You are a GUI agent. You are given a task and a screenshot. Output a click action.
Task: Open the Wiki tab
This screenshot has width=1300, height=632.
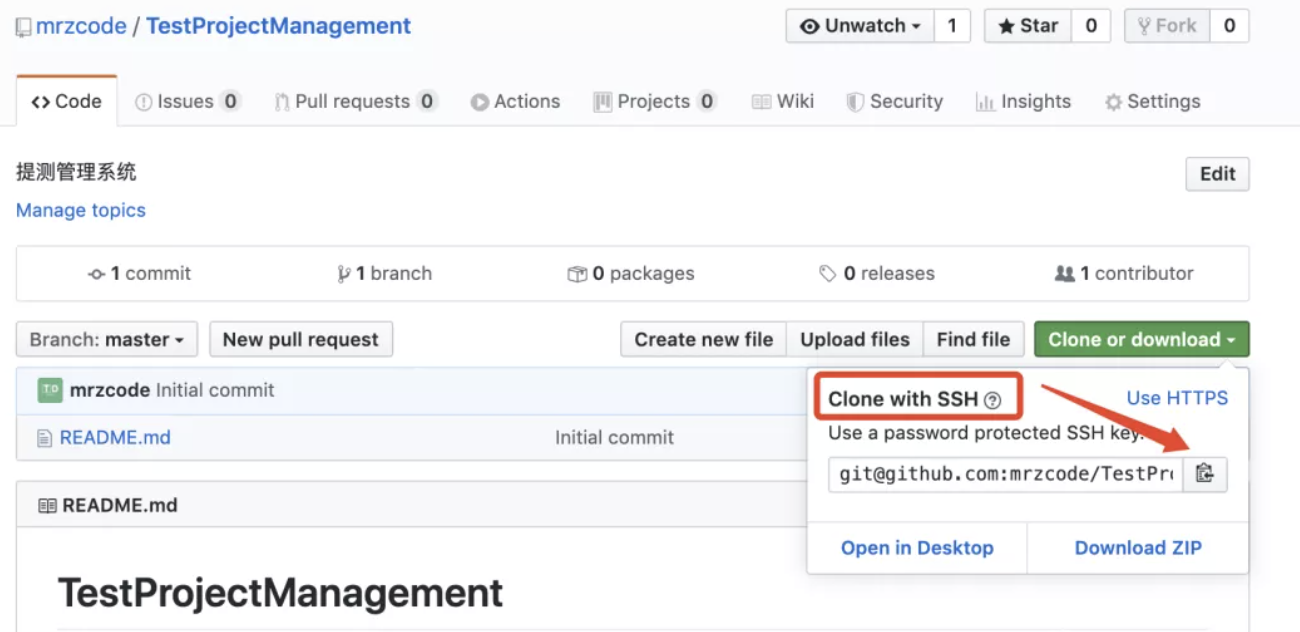point(783,101)
